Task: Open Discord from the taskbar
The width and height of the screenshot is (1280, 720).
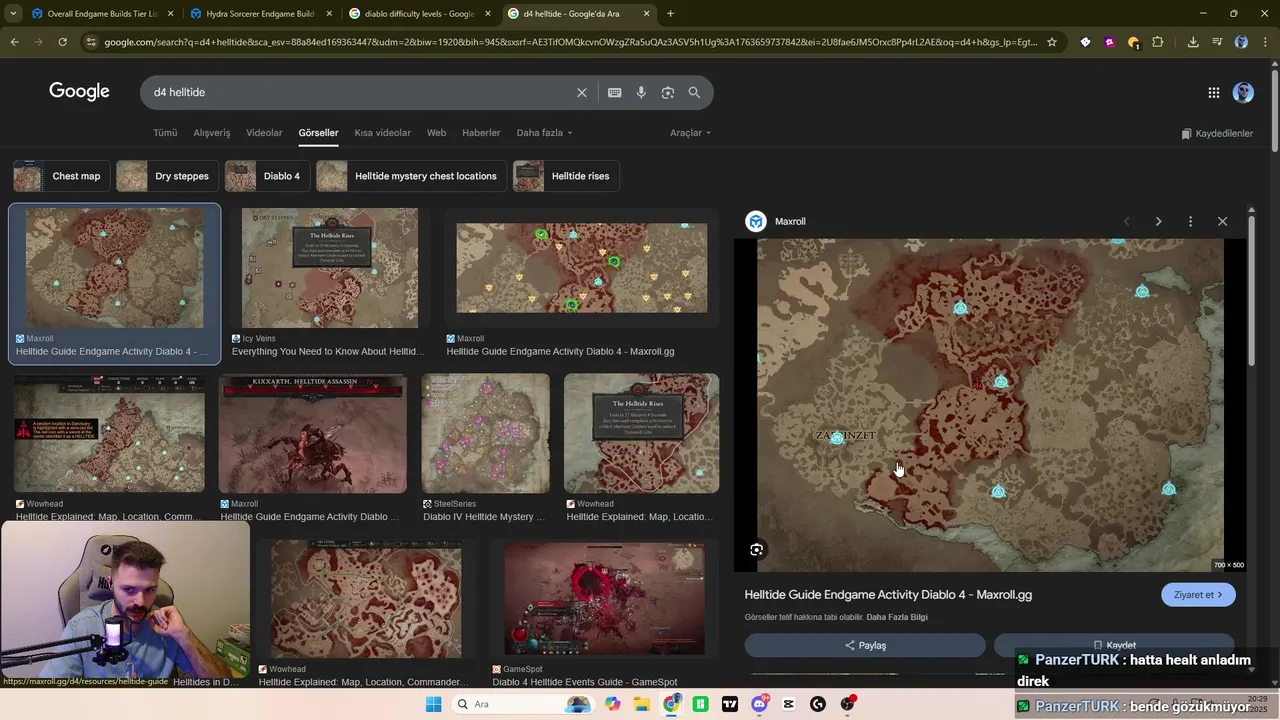Action: (759, 704)
